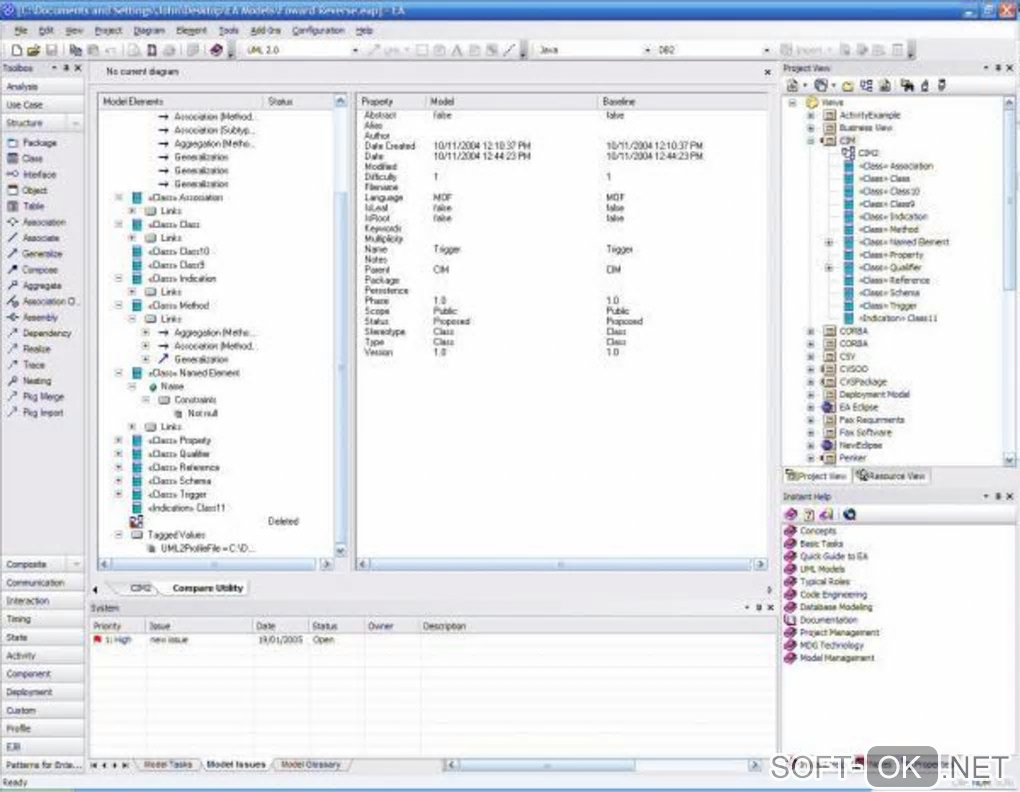The image size is (1020, 792).
Task: Expand the Class Property node in Model Elements
Action: [119, 440]
